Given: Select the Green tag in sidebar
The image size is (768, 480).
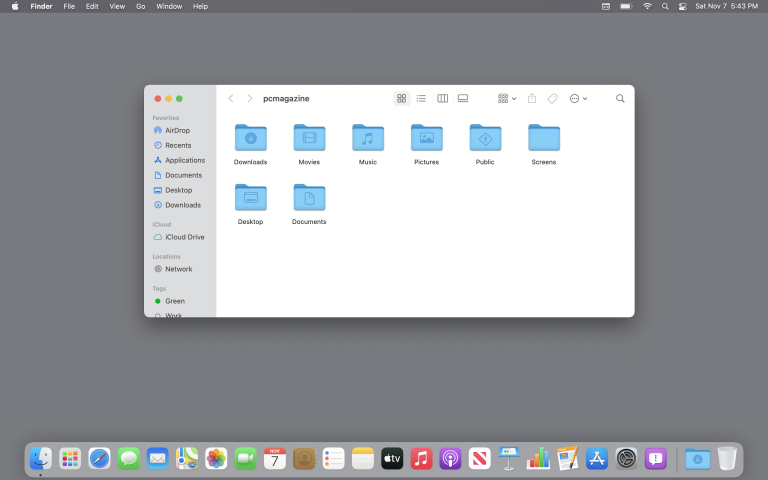Looking at the screenshot, I should 174,301.
